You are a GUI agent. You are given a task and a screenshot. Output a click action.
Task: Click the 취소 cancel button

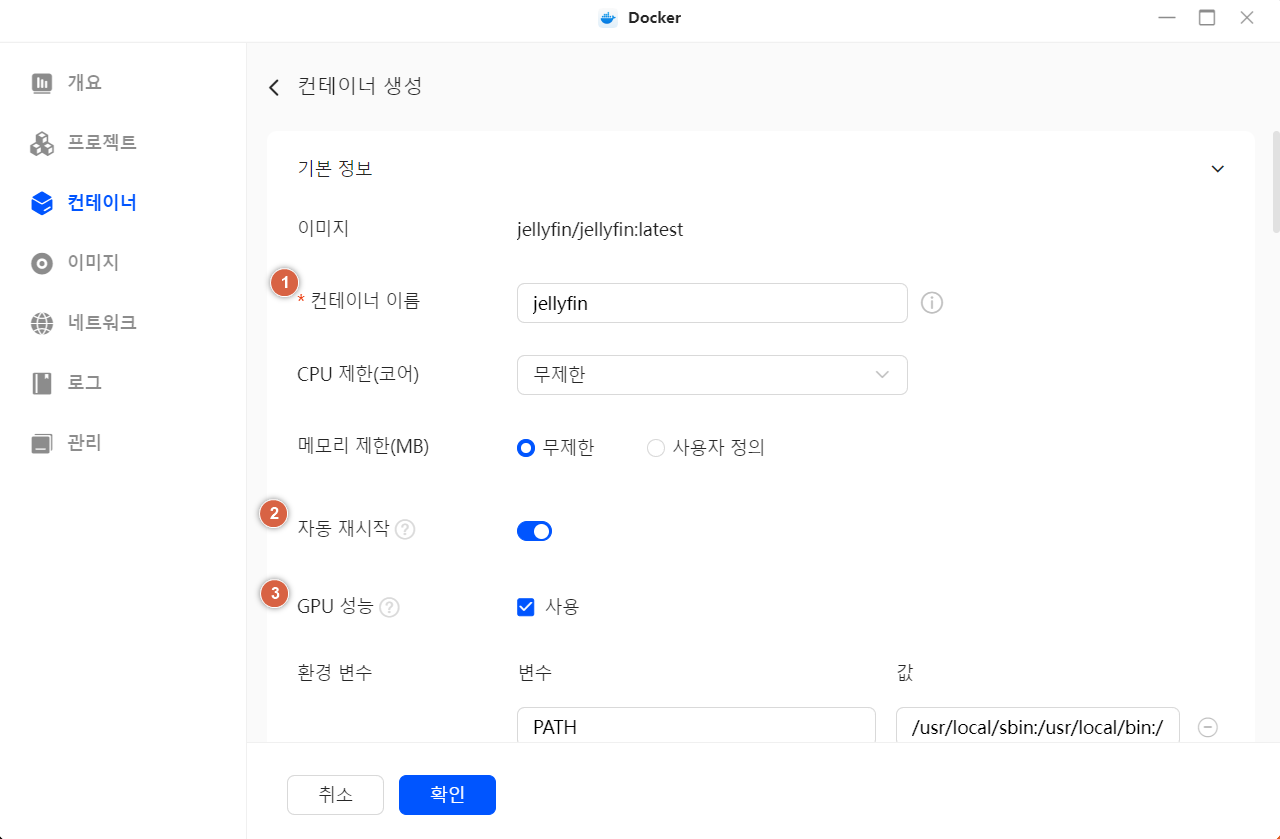(335, 794)
